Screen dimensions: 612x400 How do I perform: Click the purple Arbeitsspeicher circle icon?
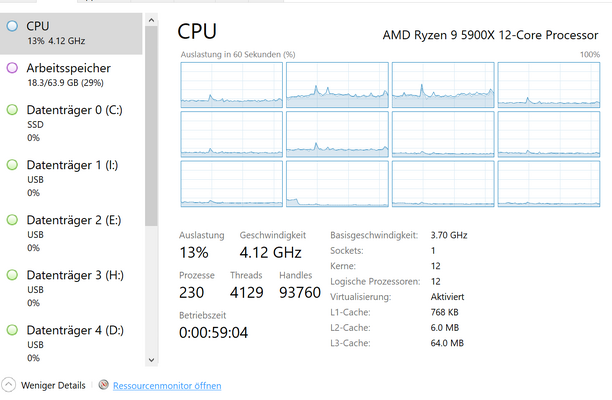(12, 68)
